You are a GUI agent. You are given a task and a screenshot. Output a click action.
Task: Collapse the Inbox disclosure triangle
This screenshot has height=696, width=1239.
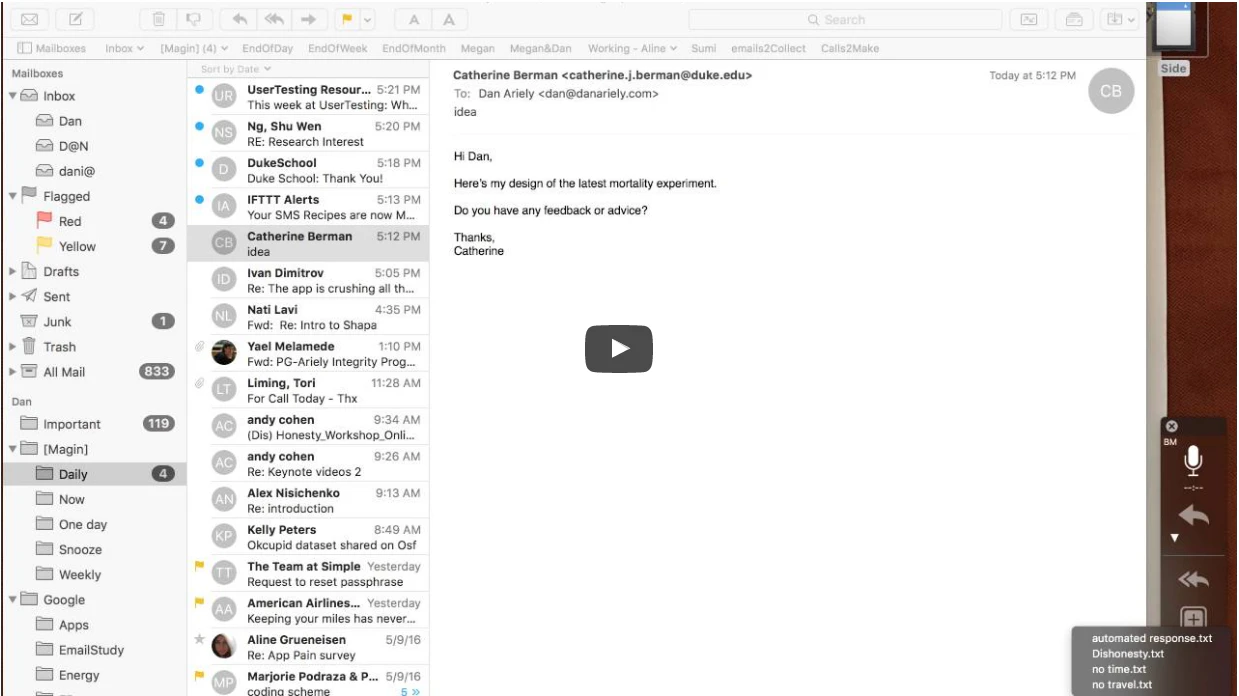13,96
